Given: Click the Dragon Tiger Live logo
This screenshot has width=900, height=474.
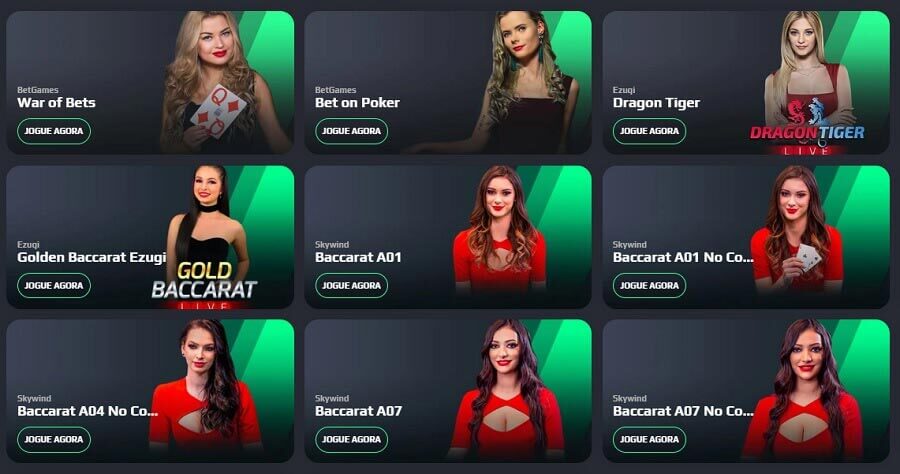Looking at the screenshot, I should tap(807, 127).
